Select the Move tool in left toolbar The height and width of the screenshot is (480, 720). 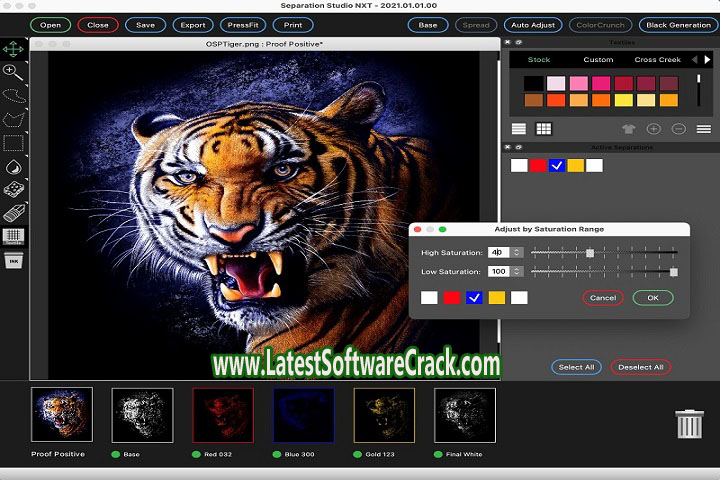click(14, 48)
